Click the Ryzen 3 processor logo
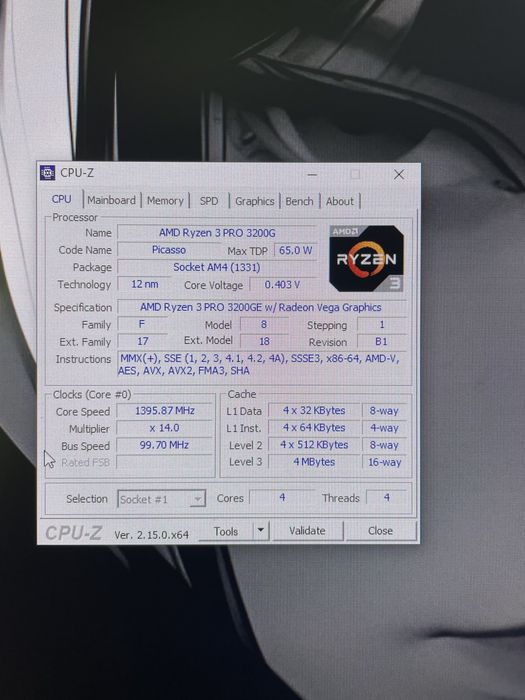 (367, 258)
